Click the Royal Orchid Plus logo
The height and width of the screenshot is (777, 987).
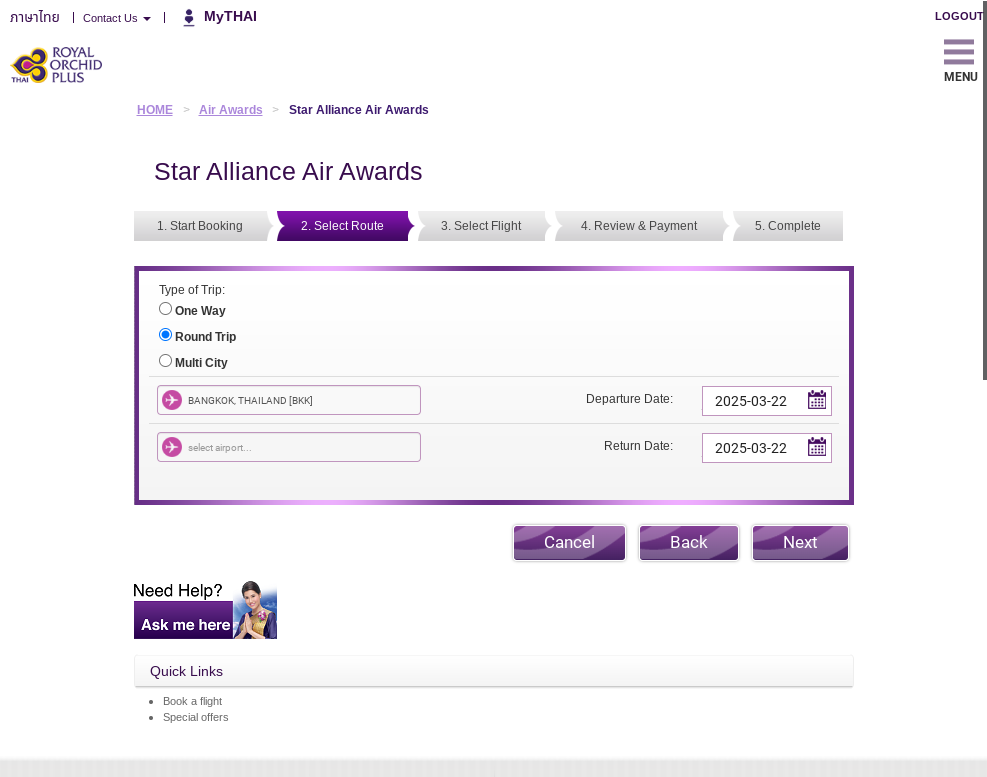click(56, 65)
